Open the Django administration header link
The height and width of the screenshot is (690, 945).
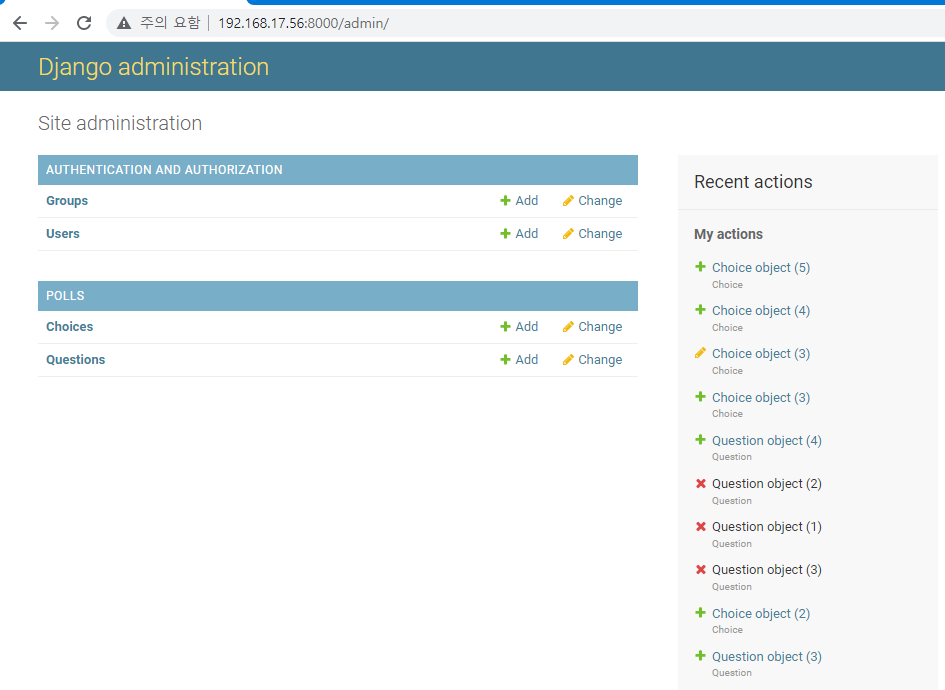pos(154,67)
